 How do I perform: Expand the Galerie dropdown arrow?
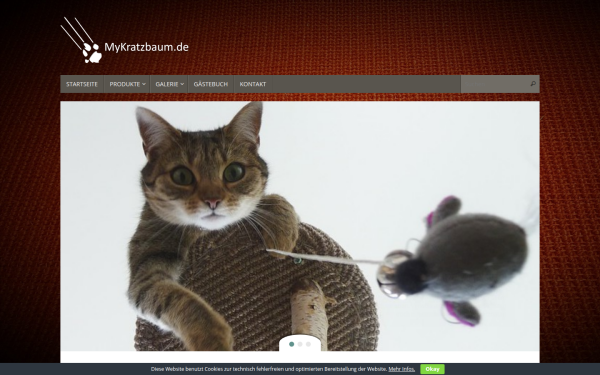pyautogui.click(x=182, y=84)
